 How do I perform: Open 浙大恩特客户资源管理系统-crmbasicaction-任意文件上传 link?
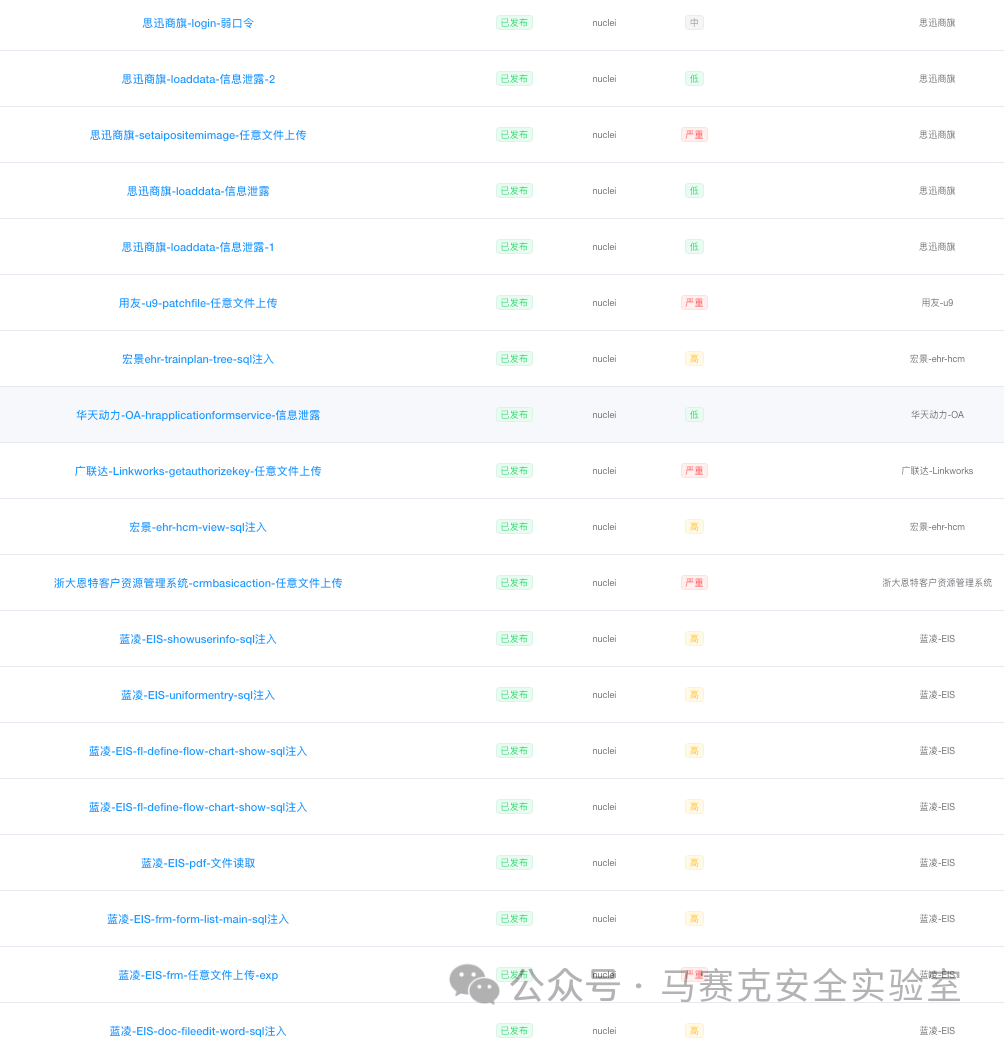198,583
